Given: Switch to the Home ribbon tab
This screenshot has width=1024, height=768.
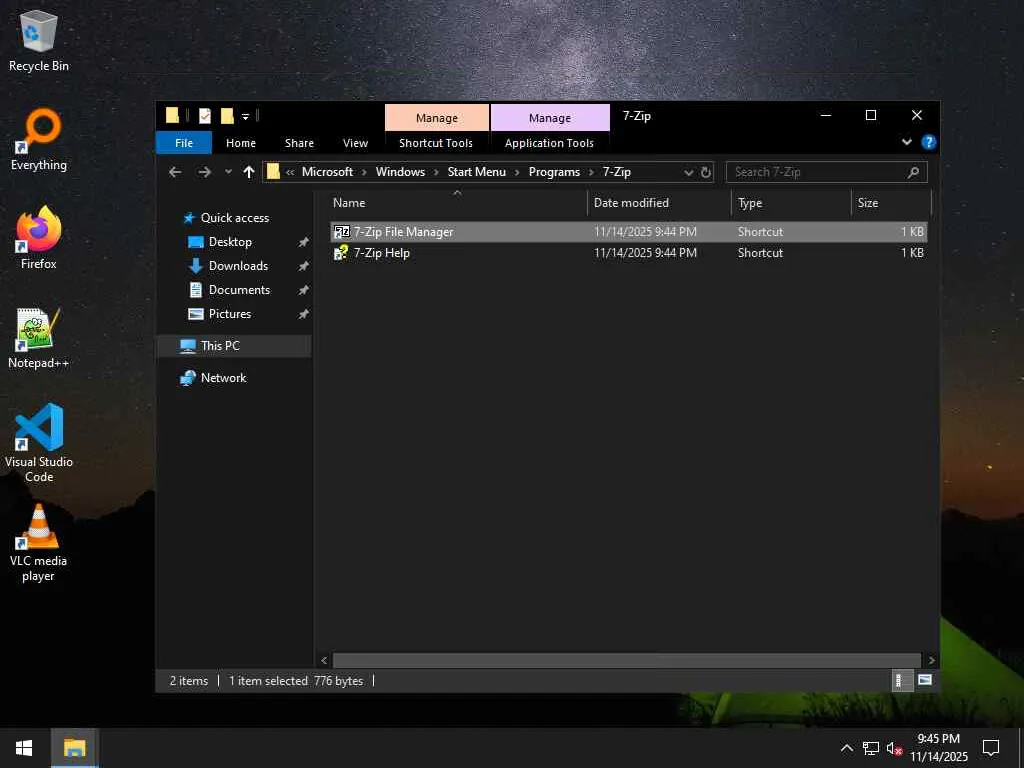Looking at the screenshot, I should [241, 143].
